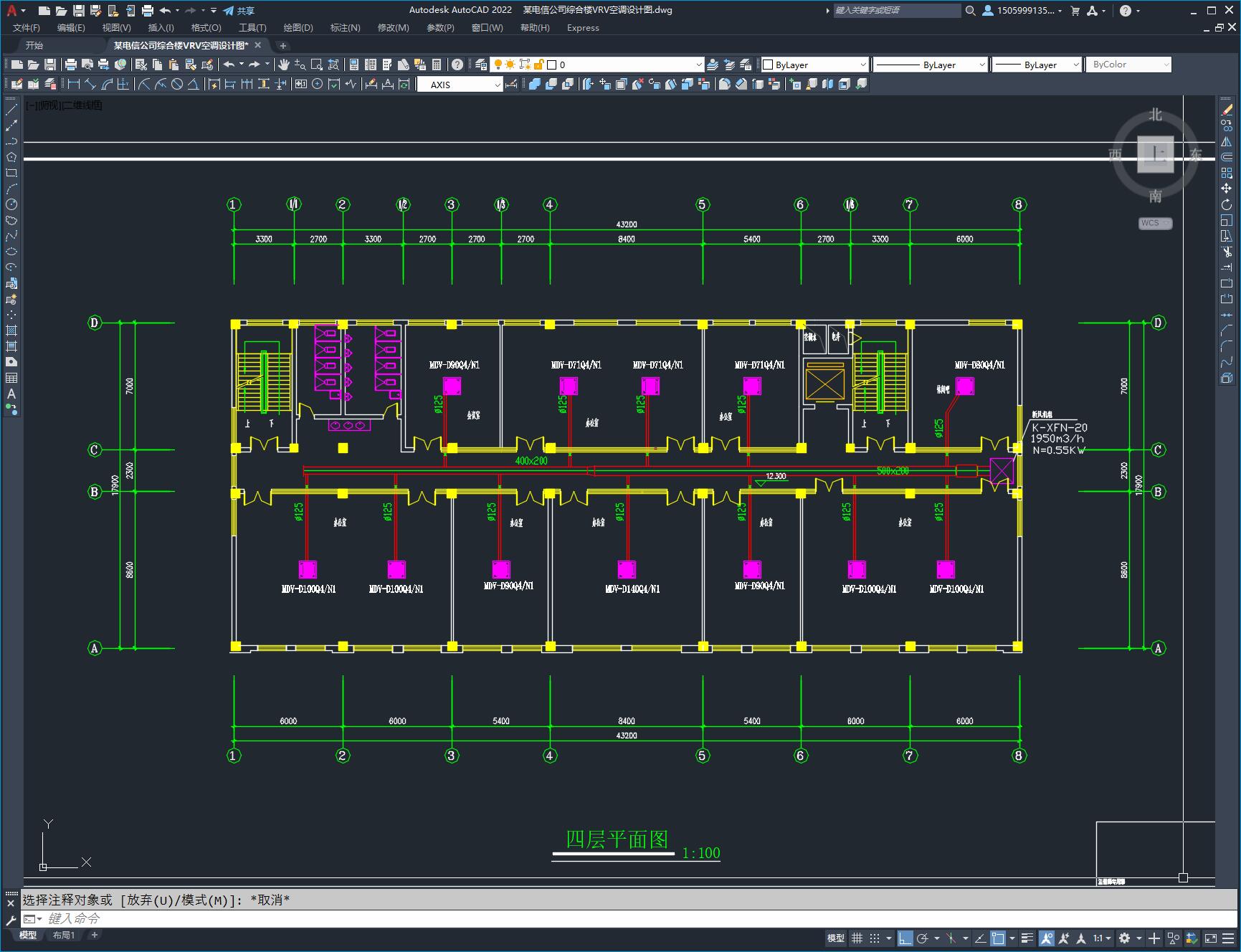This screenshot has width=1241, height=952.
Task: Open the ByLayer linetype dropdown
Action: point(931,65)
